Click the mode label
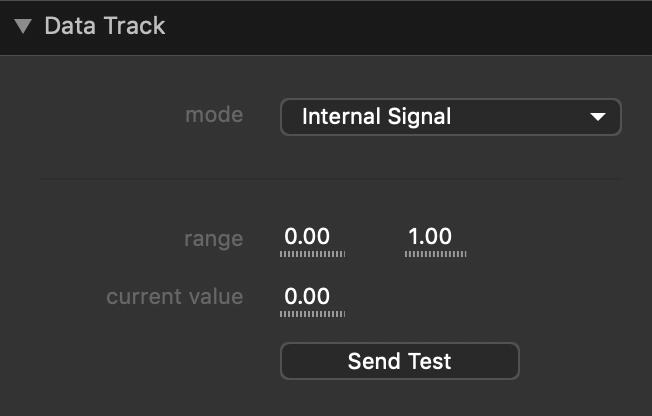 click(x=214, y=114)
